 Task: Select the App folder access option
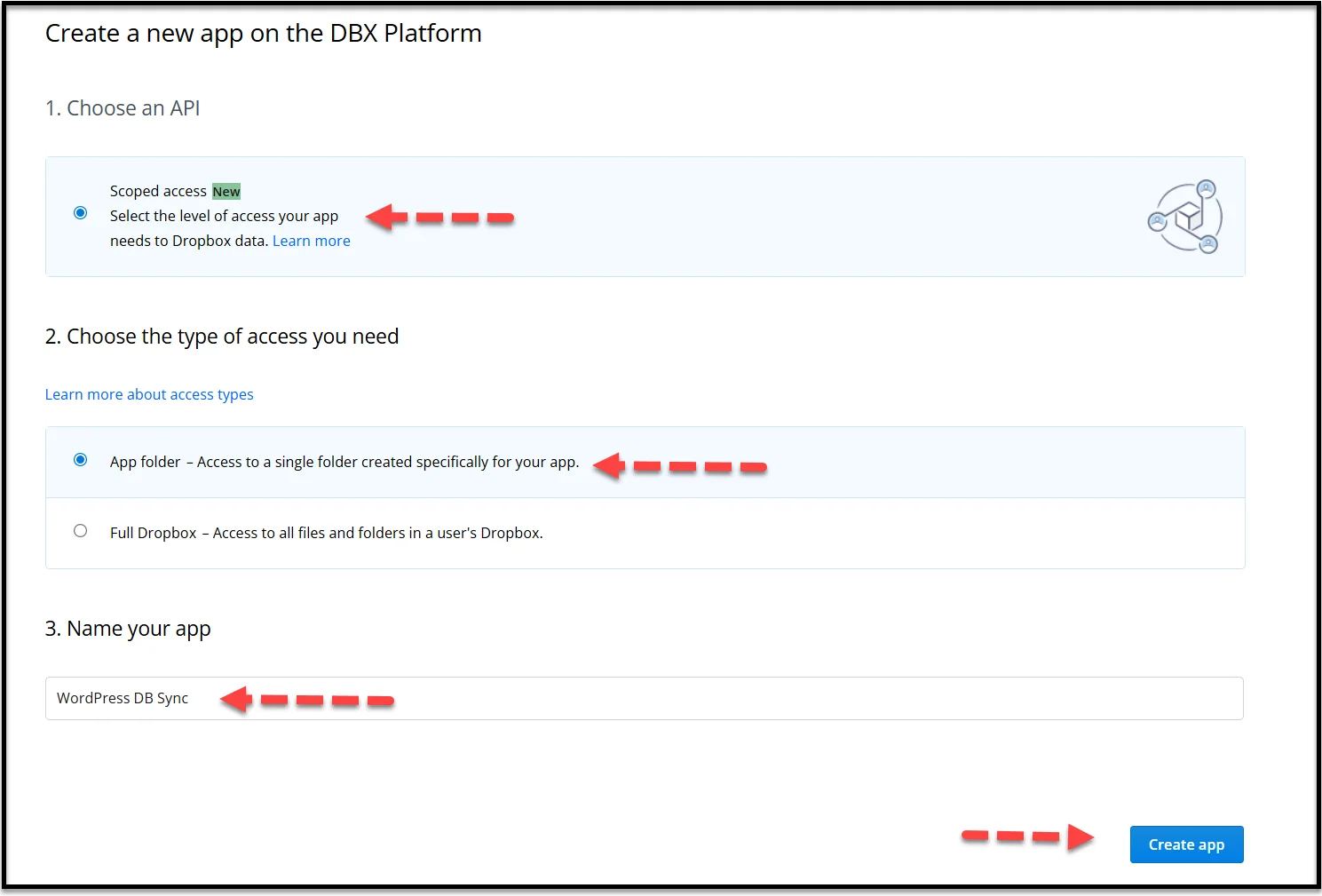click(x=80, y=459)
